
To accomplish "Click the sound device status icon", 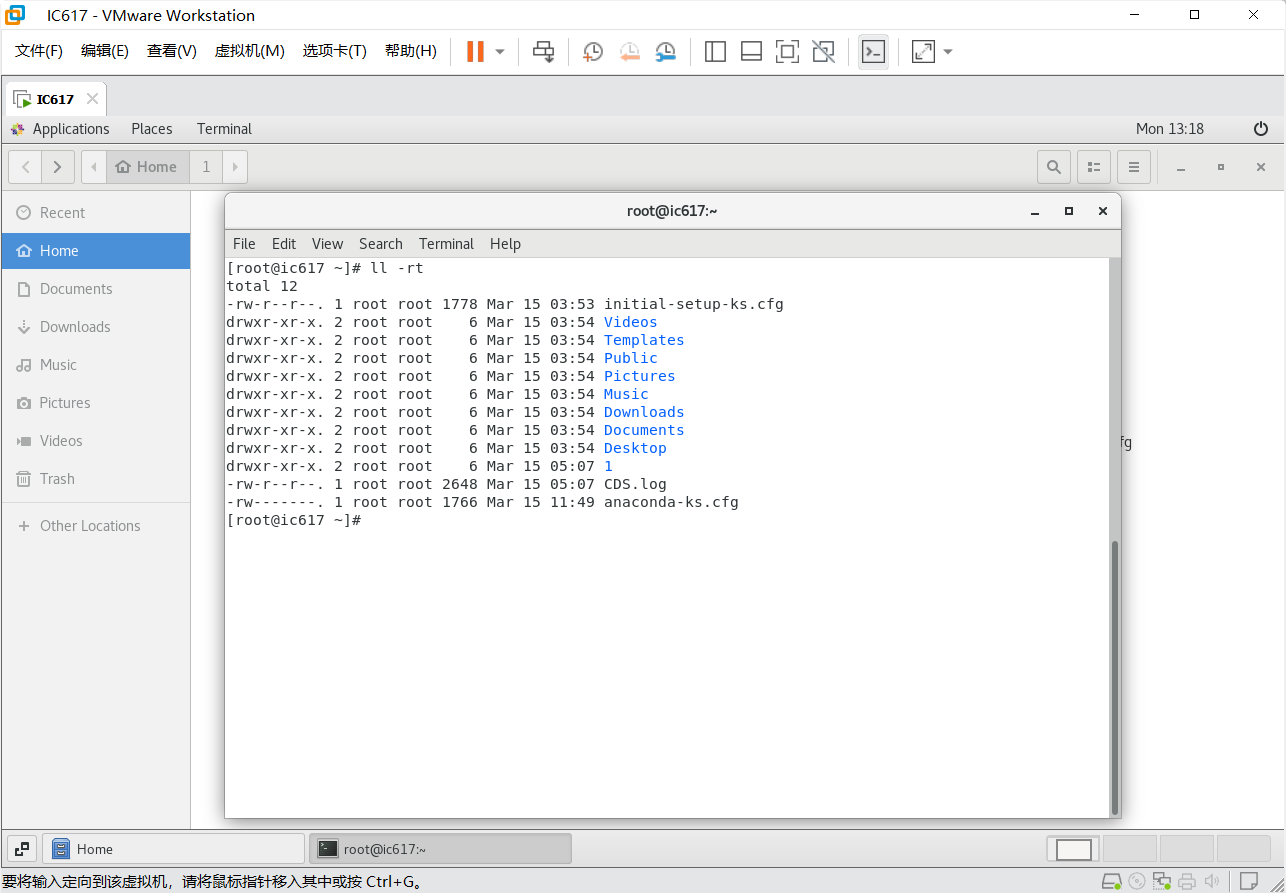I will click(x=1213, y=881).
